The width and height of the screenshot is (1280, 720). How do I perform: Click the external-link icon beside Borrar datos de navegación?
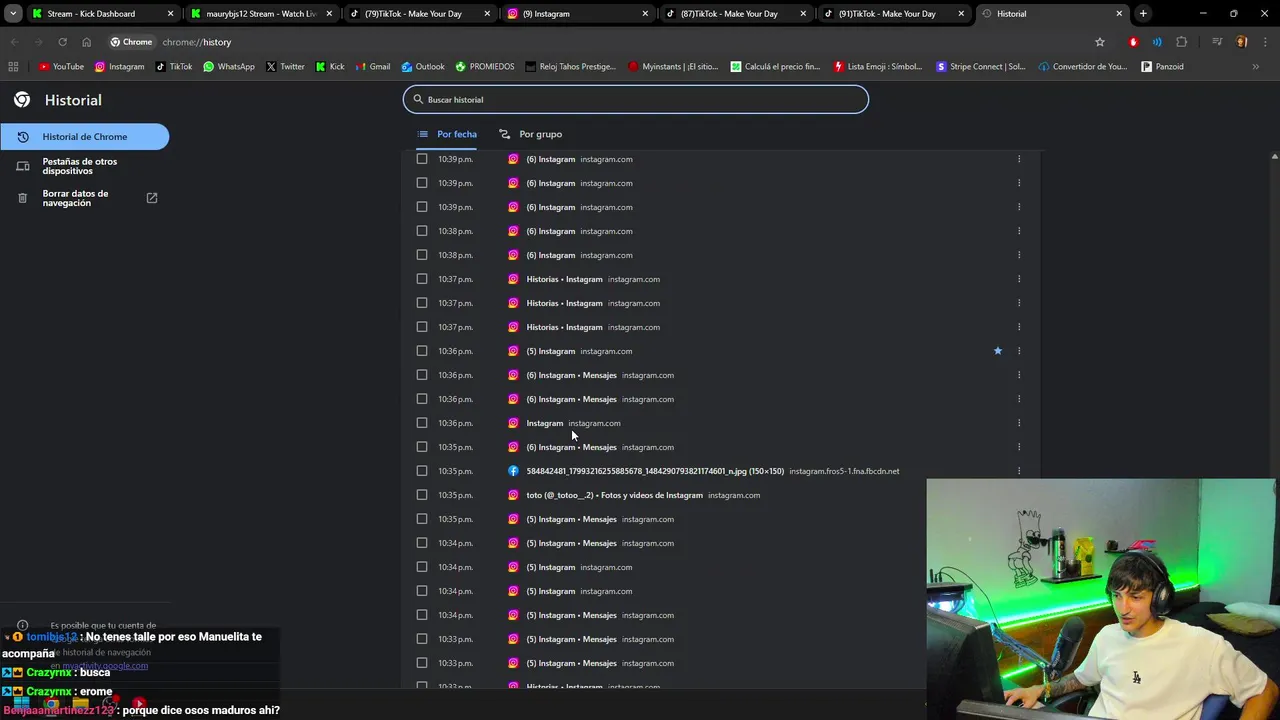point(152,198)
